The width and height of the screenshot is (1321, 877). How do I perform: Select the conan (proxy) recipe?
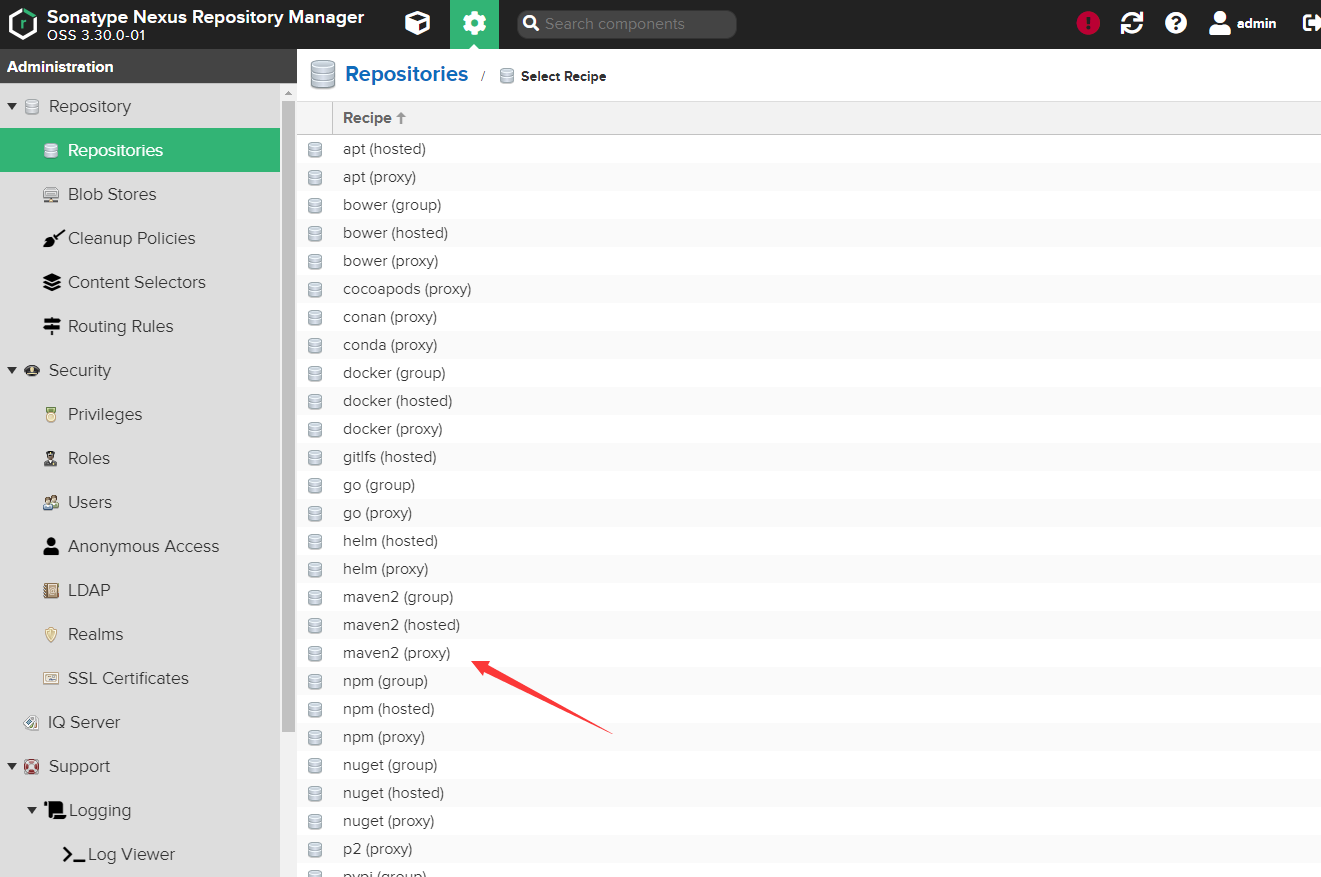[809, 317]
